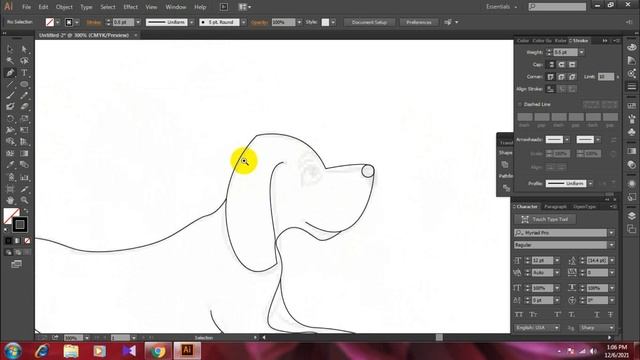Image resolution: width=640 pixels, height=360 pixels.
Task: Open the Sharp anti-aliasing dropdown
Action: pyautogui.click(x=612, y=328)
